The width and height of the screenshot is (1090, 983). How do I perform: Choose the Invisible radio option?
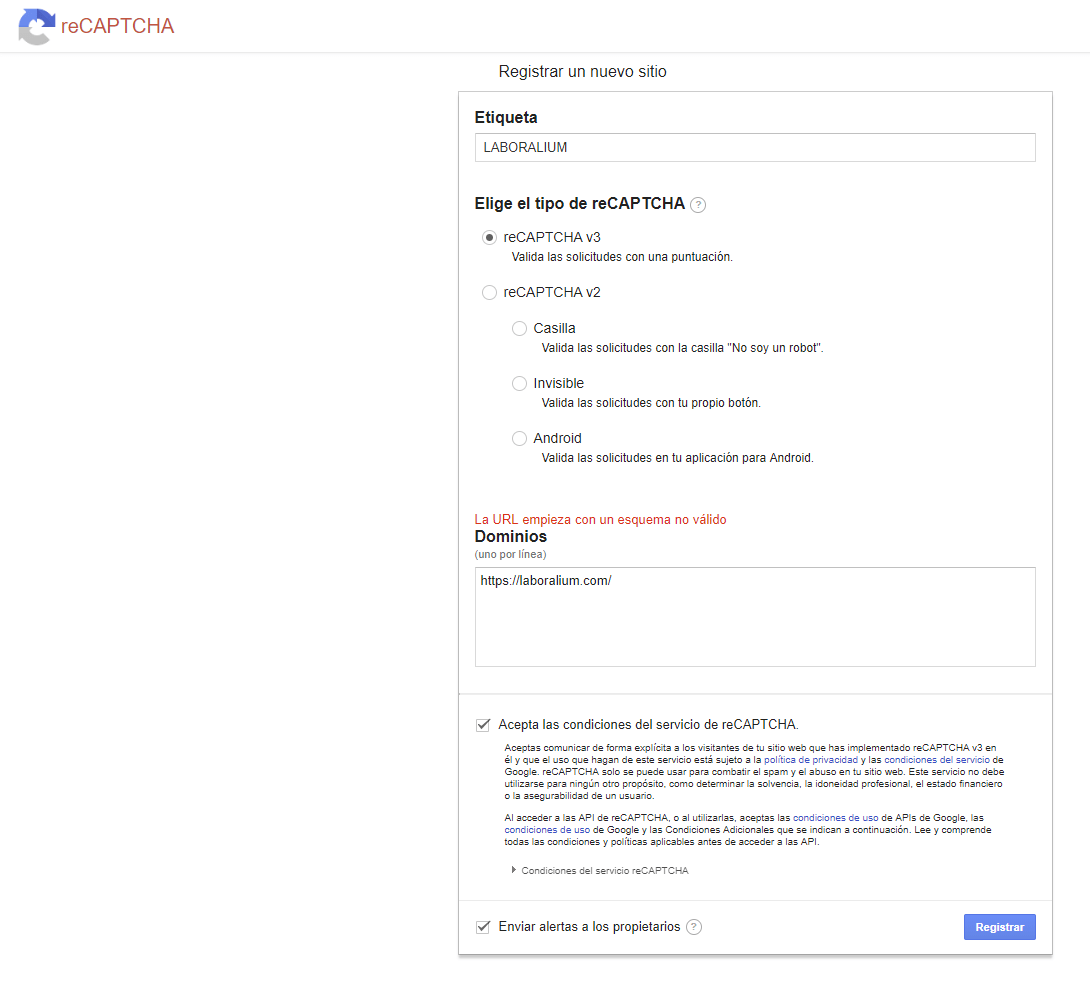[519, 384]
